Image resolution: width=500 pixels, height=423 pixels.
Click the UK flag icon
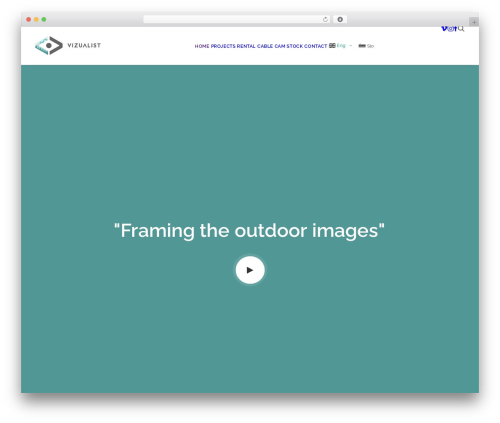click(x=332, y=45)
